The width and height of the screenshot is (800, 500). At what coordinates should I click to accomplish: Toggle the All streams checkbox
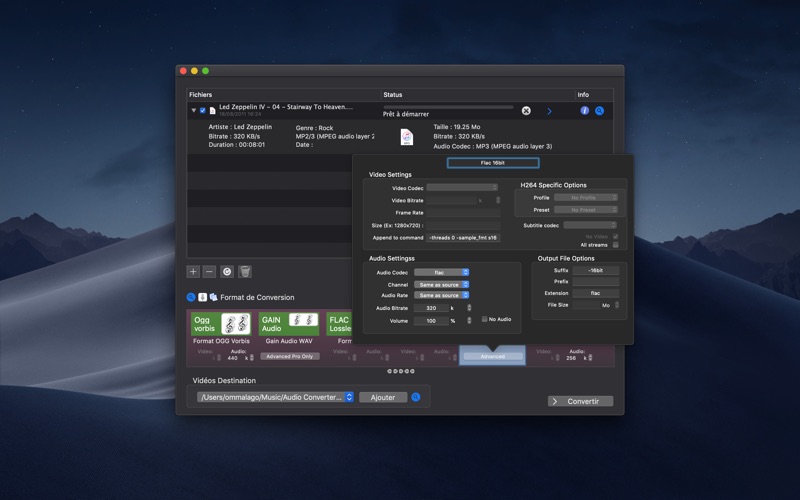pos(616,245)
